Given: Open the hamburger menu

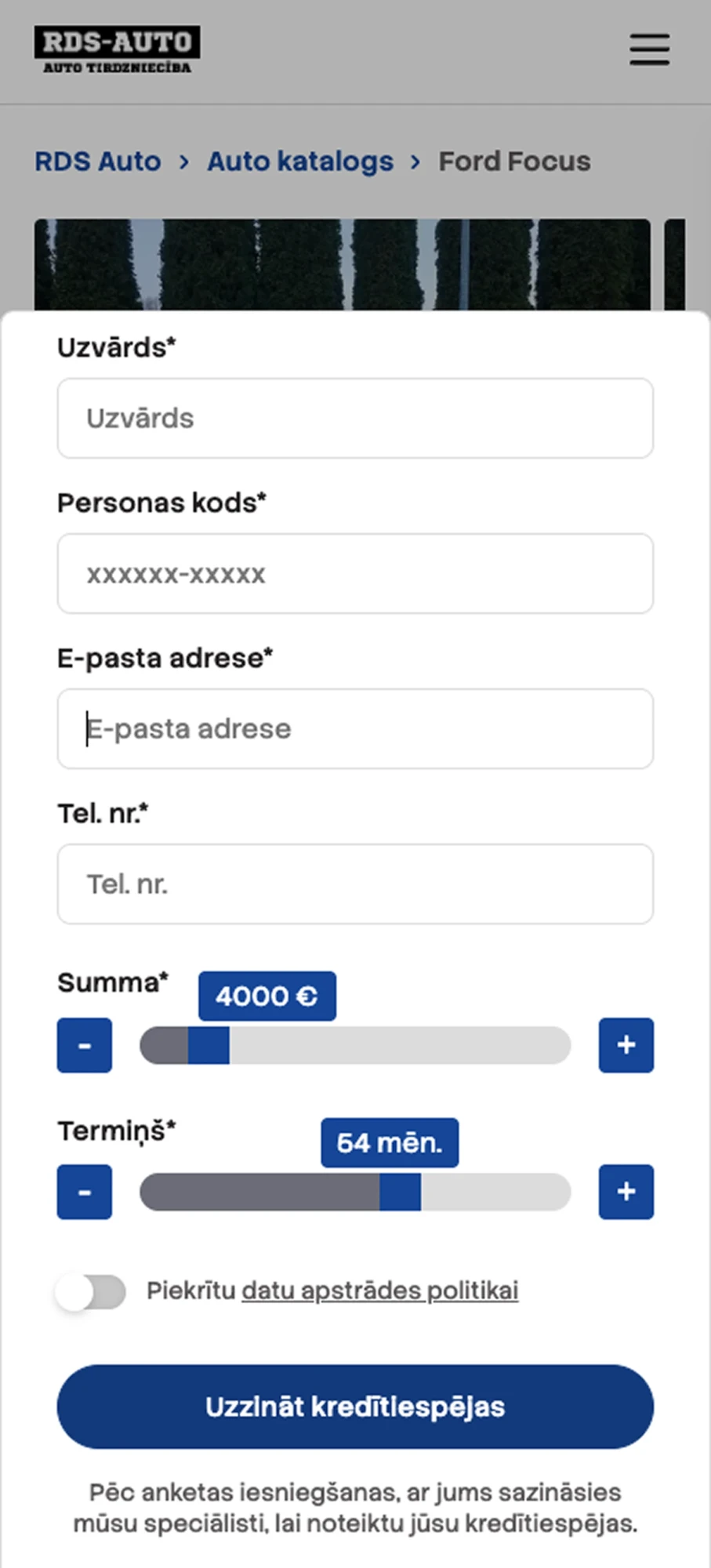Looking at the screenshot, I should click(649, 49).
